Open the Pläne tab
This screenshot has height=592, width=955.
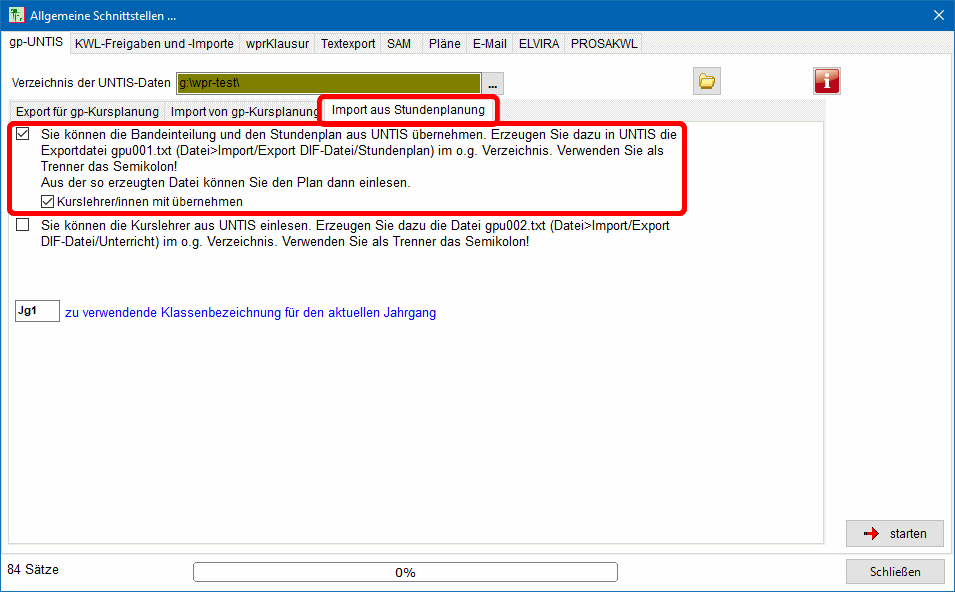coord(444,44)
